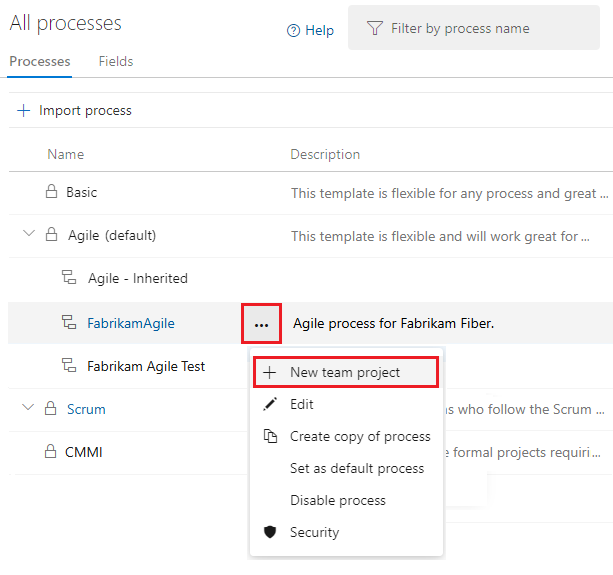Viewport: 613px width, 575px height.
Task: Click the Help question mark icon
Action: click(293, 31)
